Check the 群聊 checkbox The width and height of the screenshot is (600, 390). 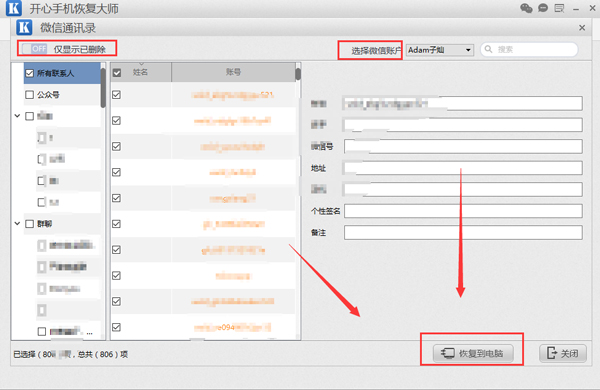(29, 224)
